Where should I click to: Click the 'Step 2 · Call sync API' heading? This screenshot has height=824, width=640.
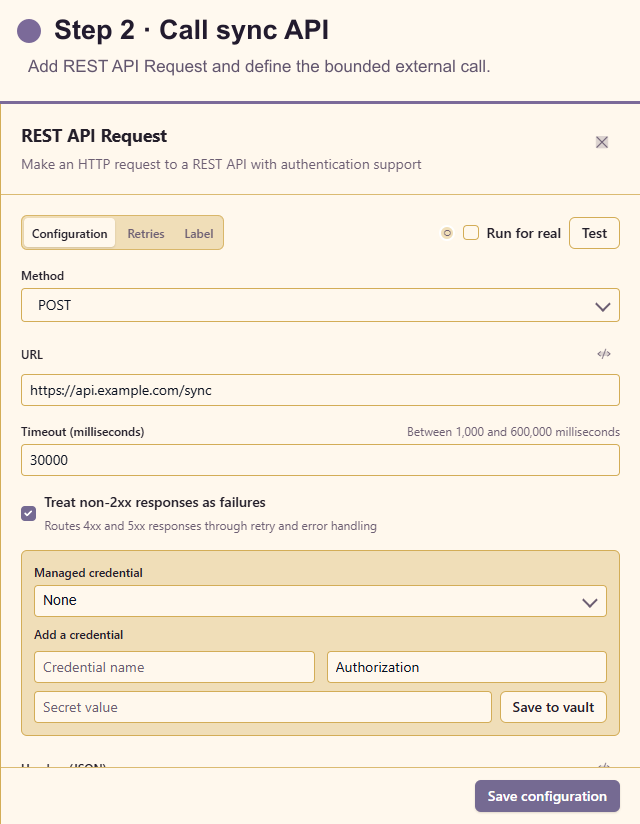pyautogui.click(x=191, y=30)
